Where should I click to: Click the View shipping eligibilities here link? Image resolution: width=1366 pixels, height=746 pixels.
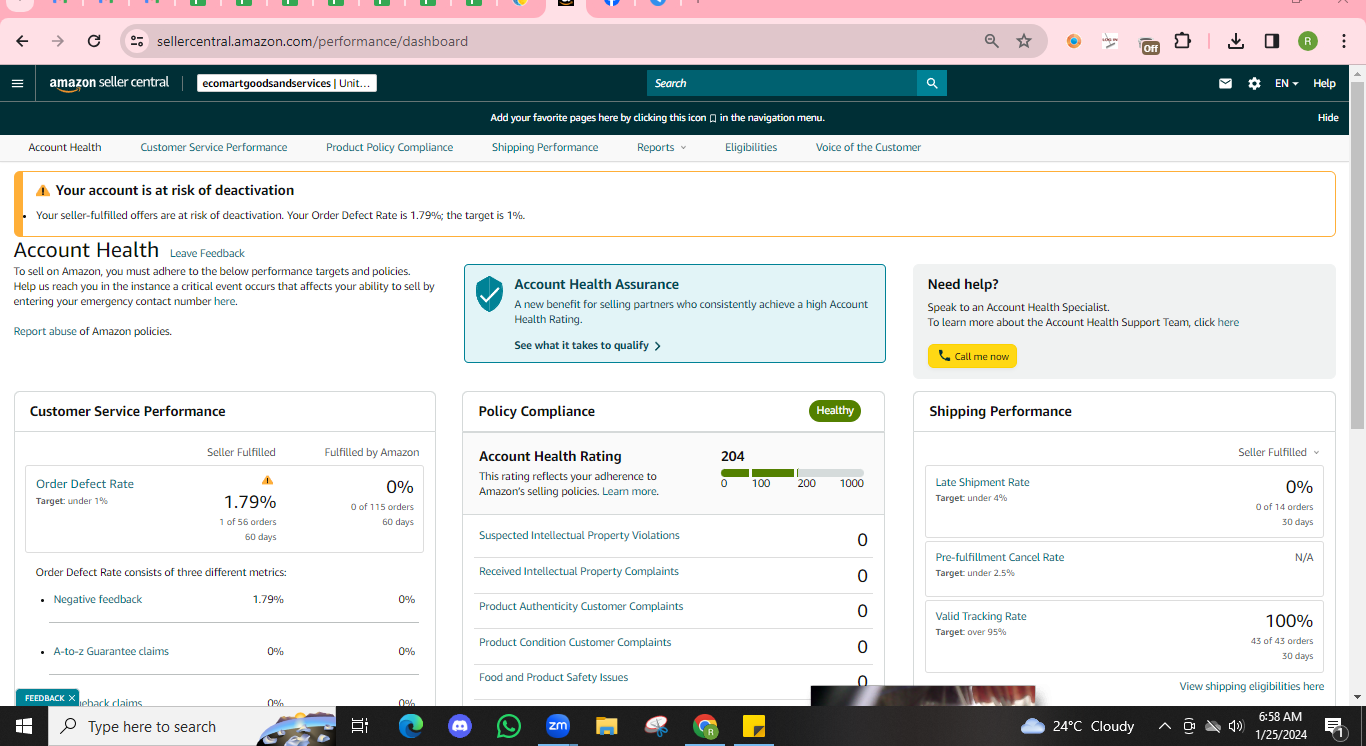pos(1252,686)
